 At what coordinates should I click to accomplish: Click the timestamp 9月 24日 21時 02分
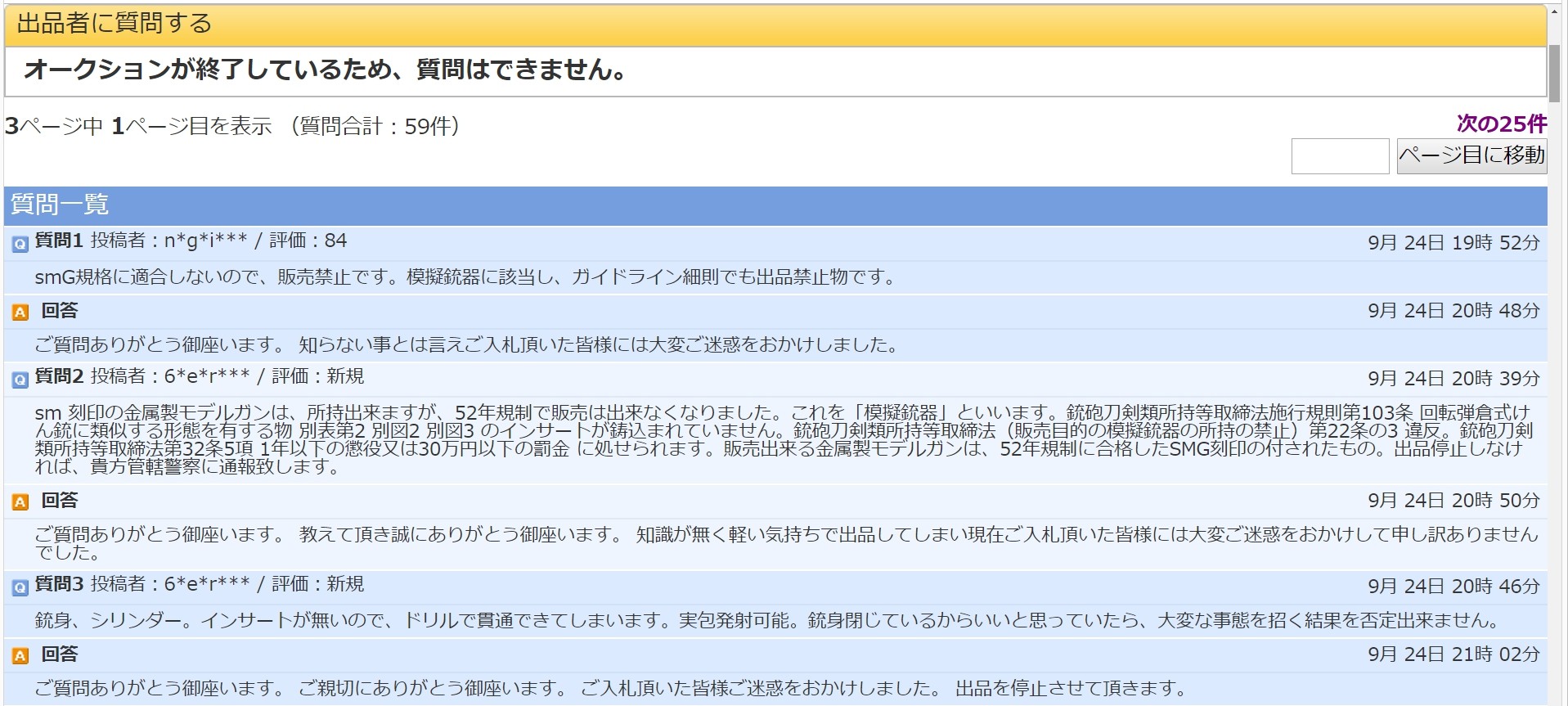(x=1453, y=654)
